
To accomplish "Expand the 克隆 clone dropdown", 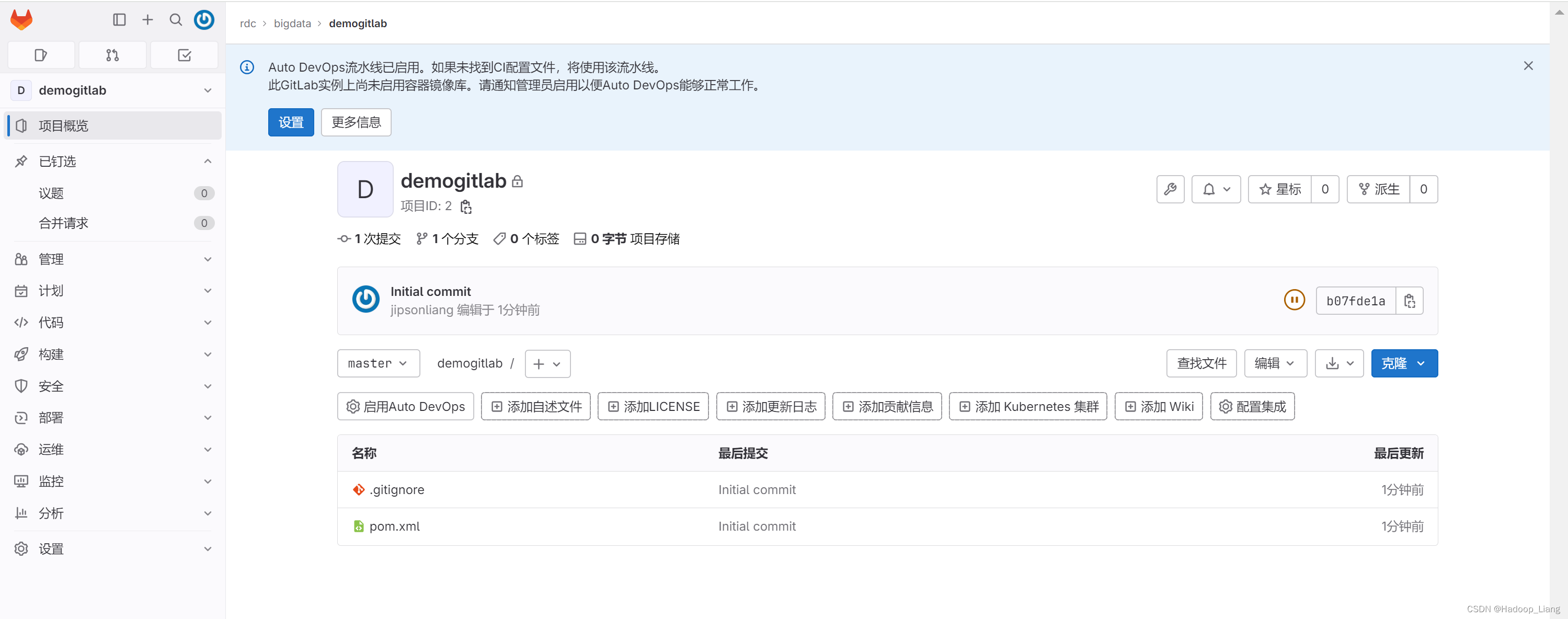I will tap(1404, 363).
